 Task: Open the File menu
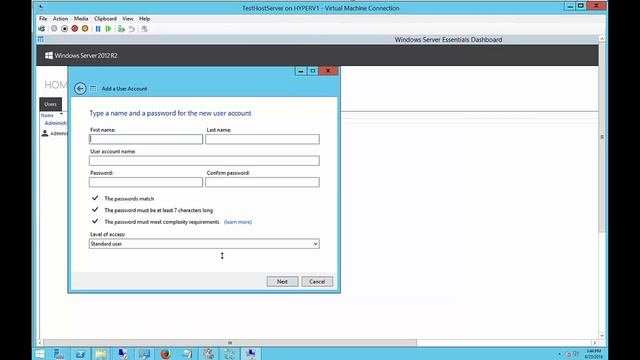43,19
